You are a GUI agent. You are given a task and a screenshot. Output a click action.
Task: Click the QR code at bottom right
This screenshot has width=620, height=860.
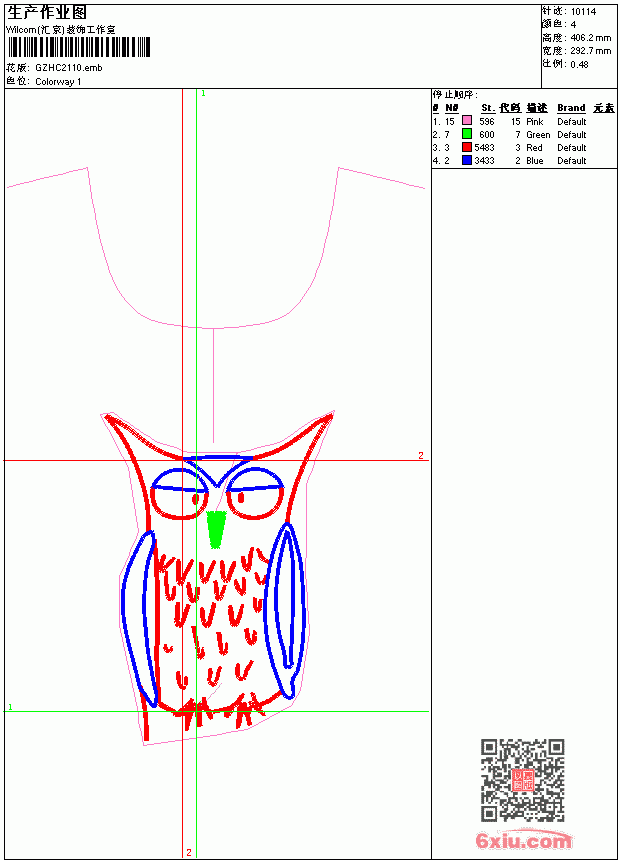point(523,780)
